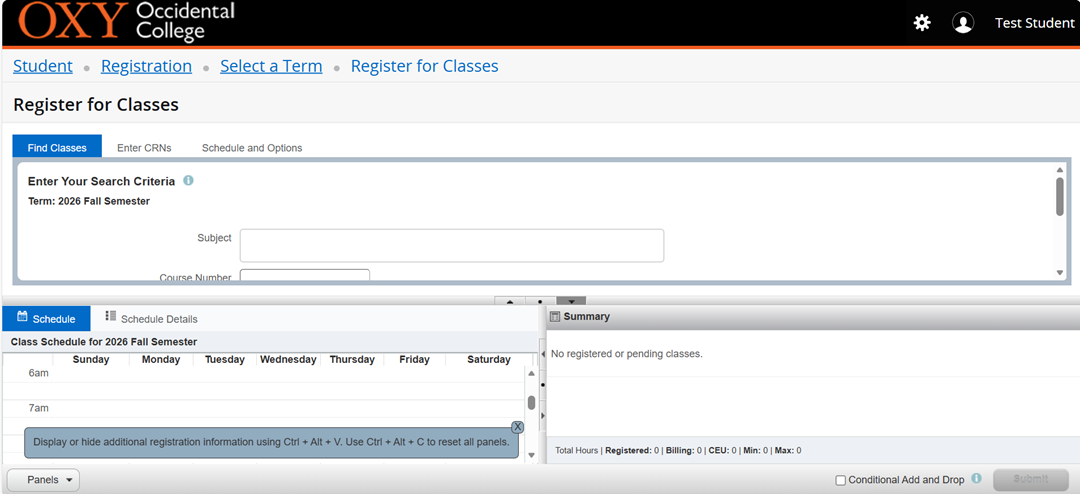Screen dimensions: 1080x494
Task: Click the Test Student username
Action: click(1035, 23)
